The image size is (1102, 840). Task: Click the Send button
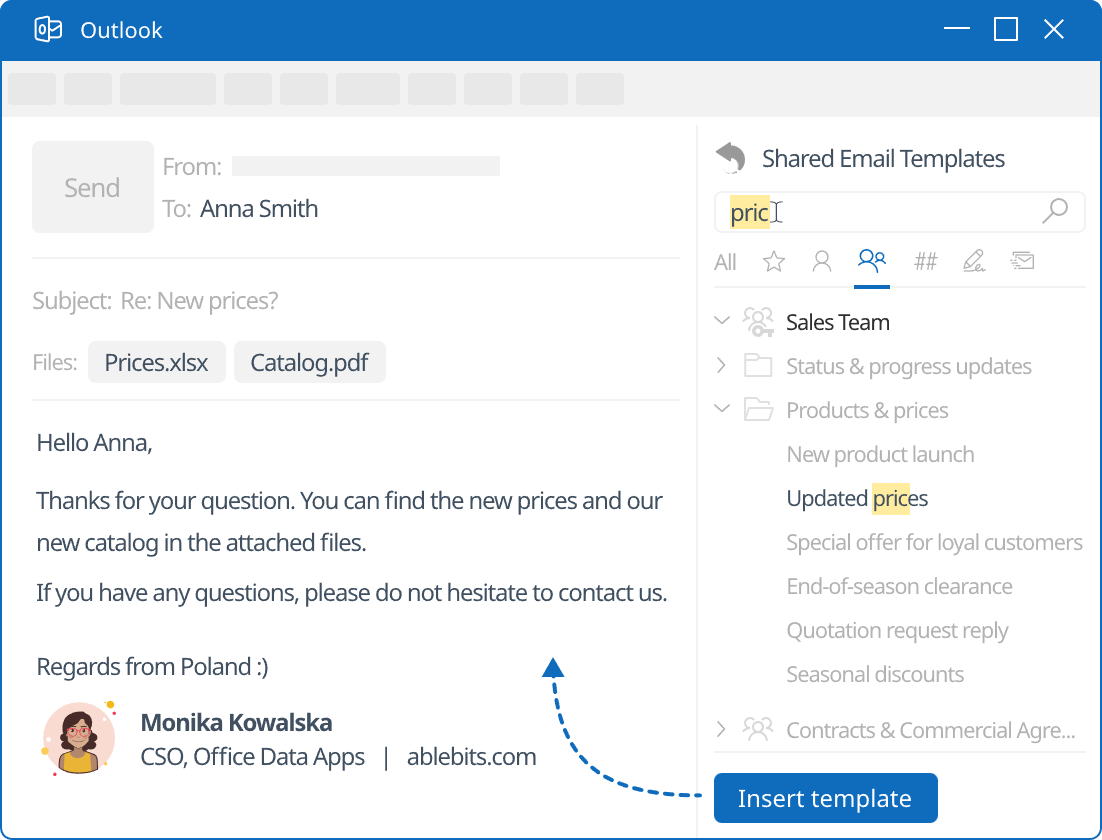point(92,187)
